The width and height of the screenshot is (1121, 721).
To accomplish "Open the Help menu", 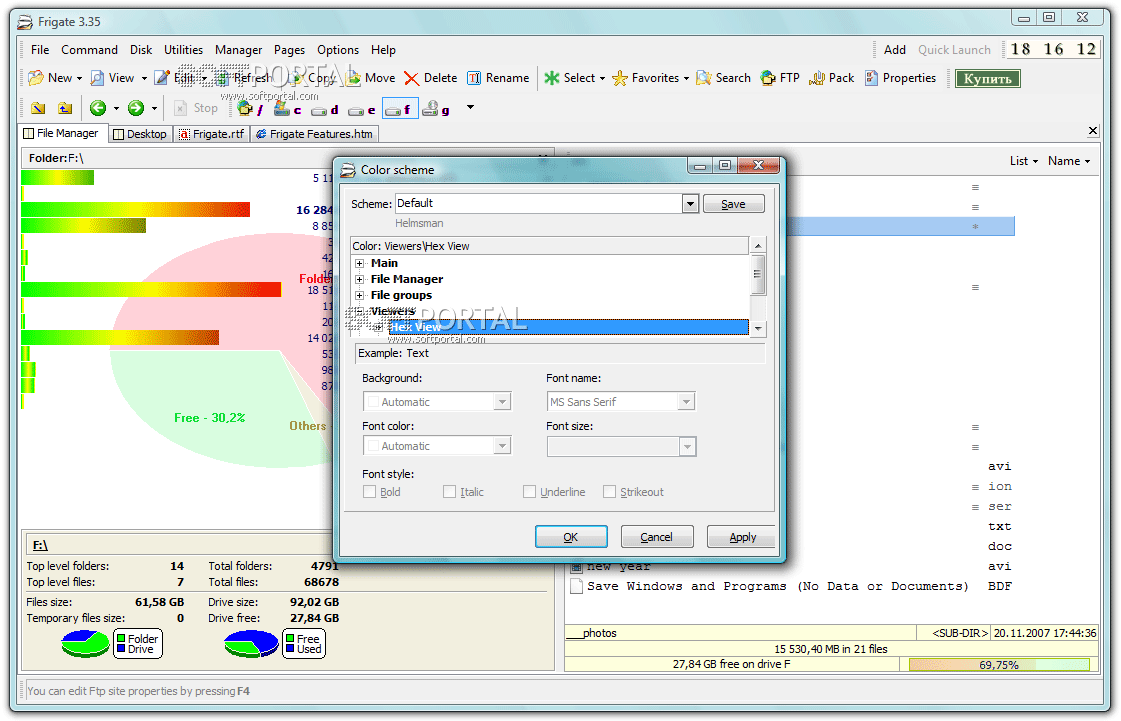I will (x=383, y=50).
